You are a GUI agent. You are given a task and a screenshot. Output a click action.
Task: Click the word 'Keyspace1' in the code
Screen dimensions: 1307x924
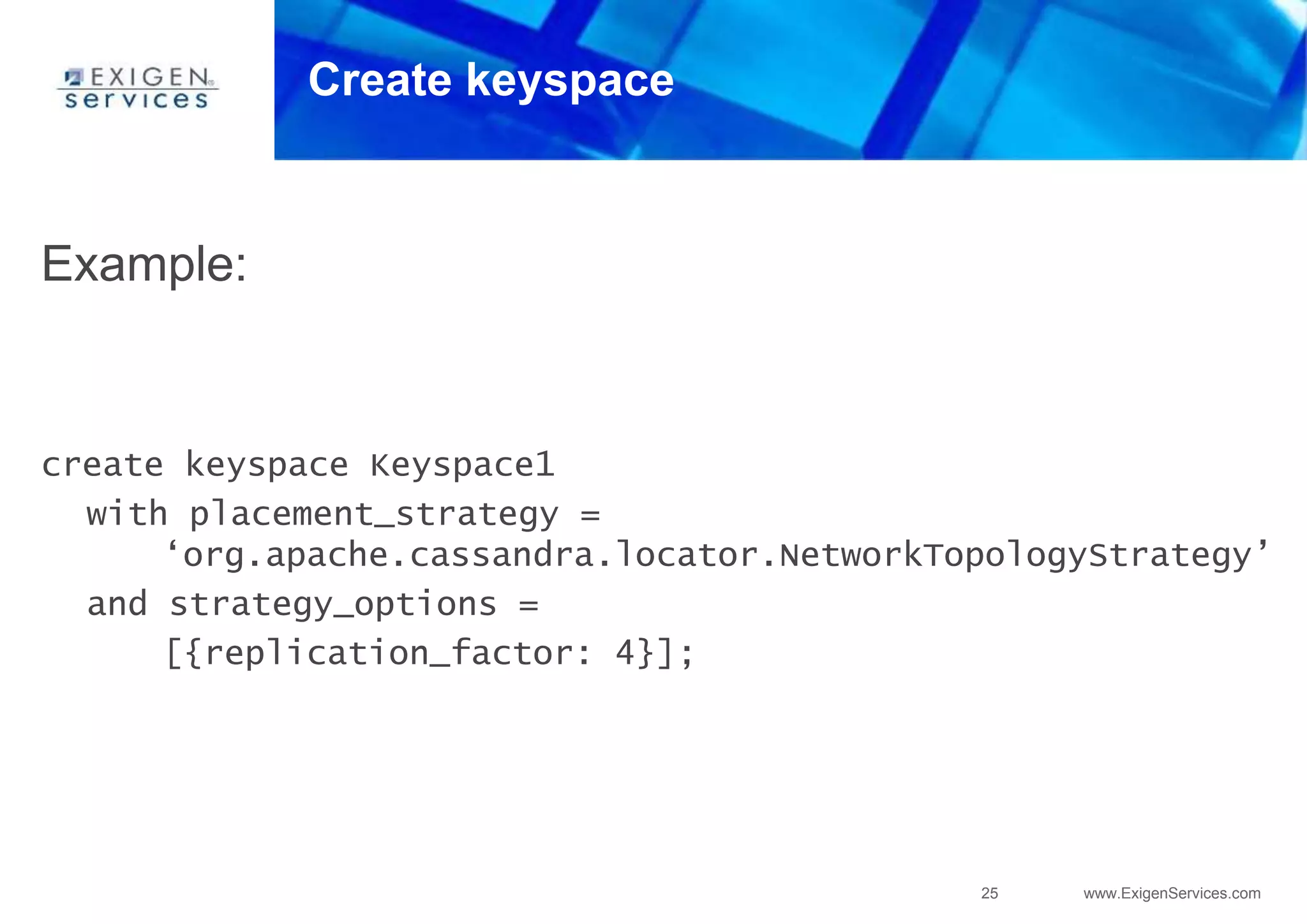click(462, 465)
